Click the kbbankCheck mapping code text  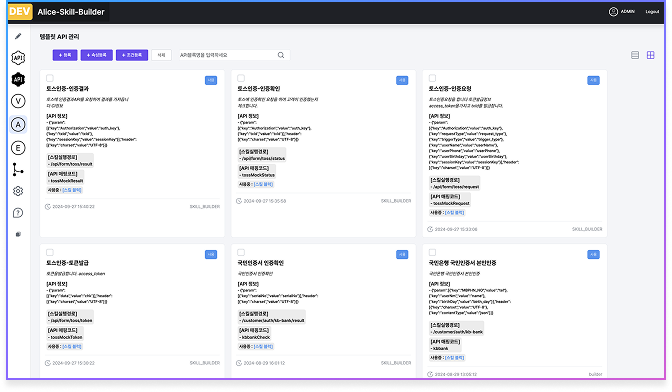click(x=256, y=337)
